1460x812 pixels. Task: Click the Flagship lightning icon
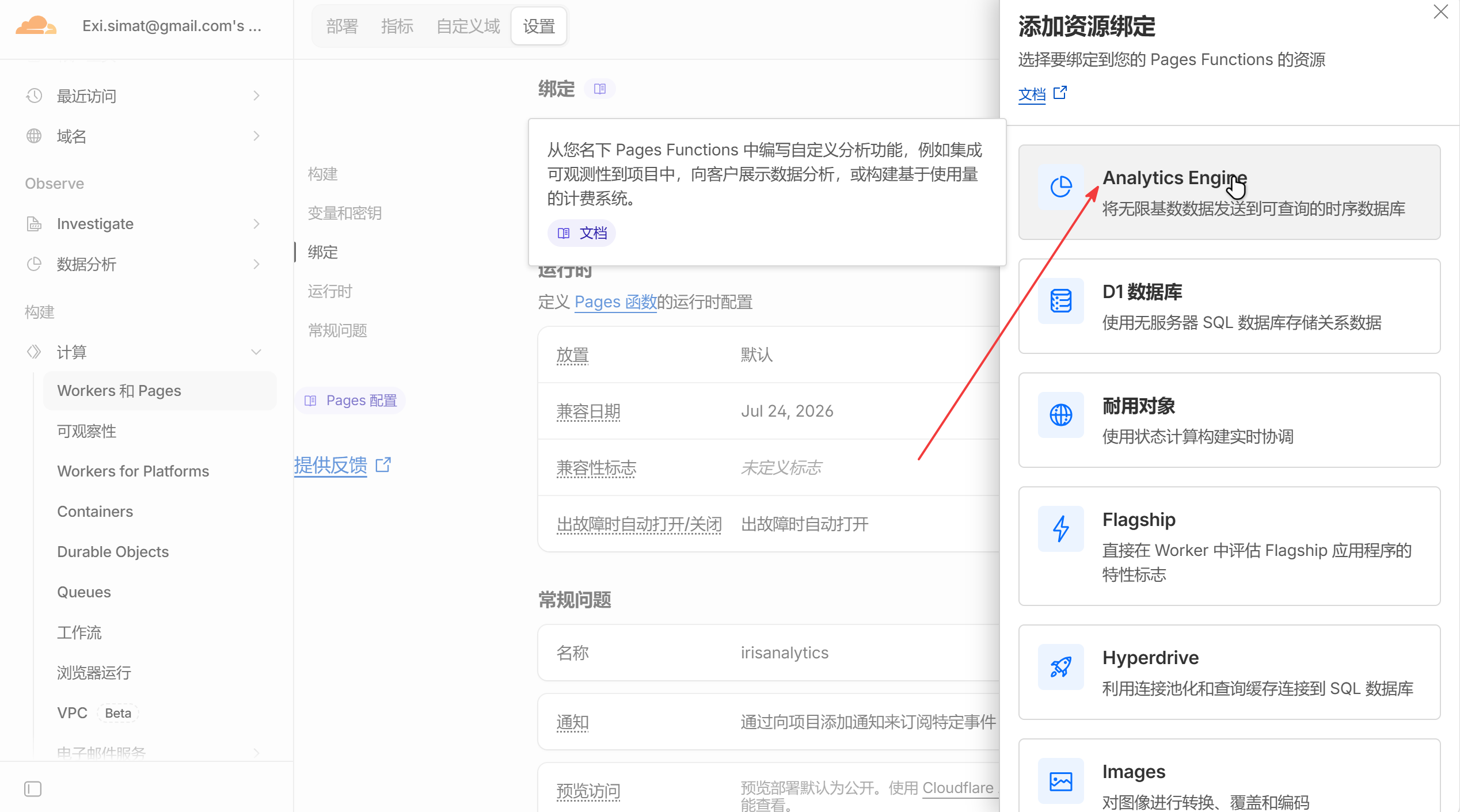1060,528
